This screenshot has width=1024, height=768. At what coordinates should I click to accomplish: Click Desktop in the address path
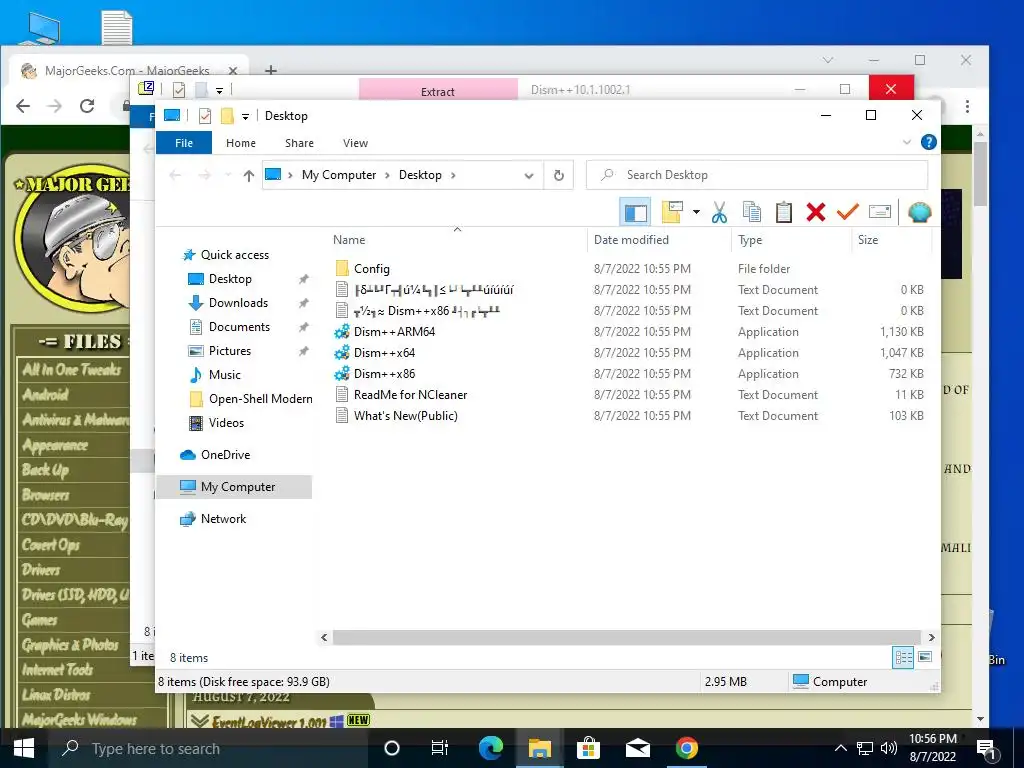(420, 175)
